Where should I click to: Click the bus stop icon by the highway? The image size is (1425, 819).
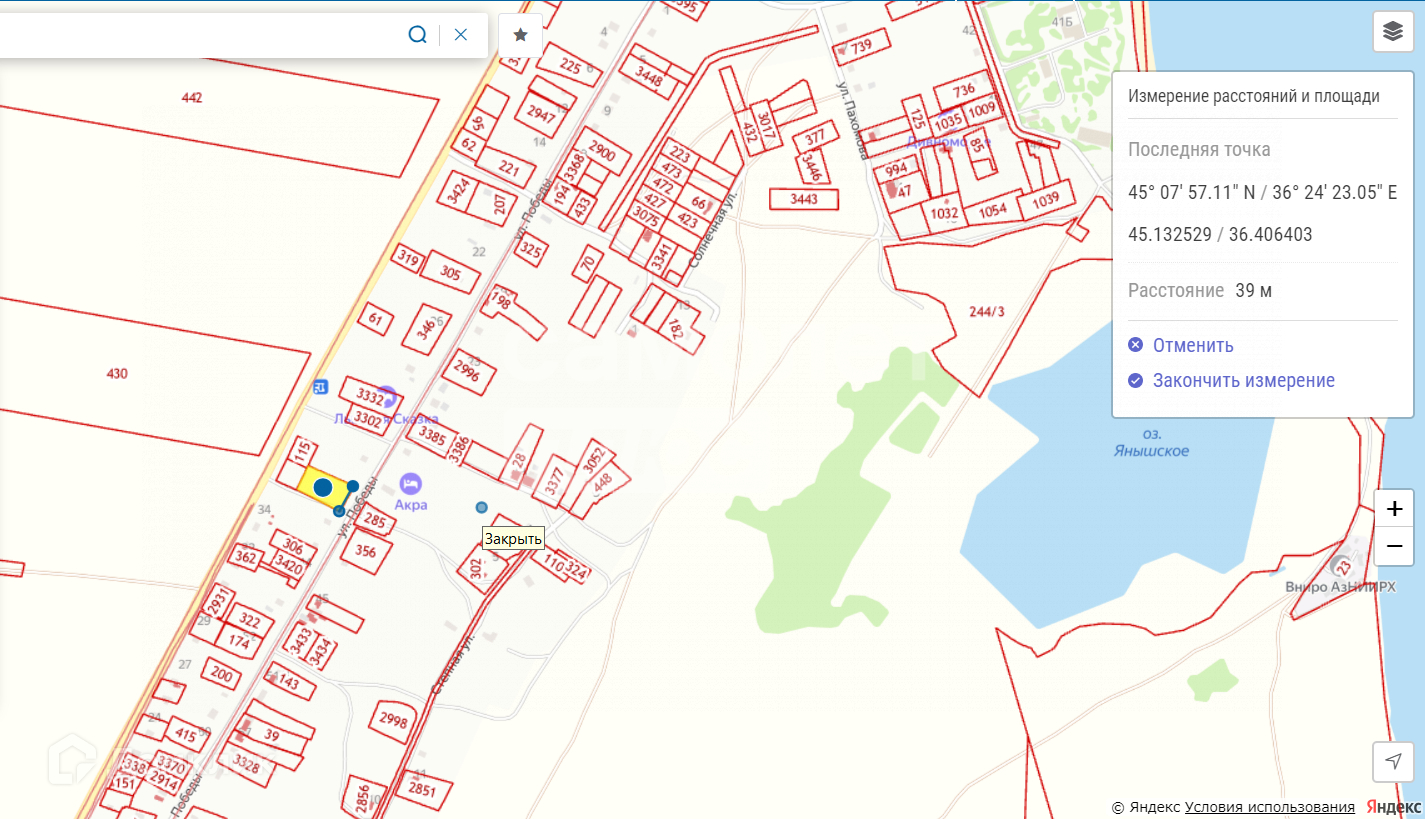[x=320, y=387]
